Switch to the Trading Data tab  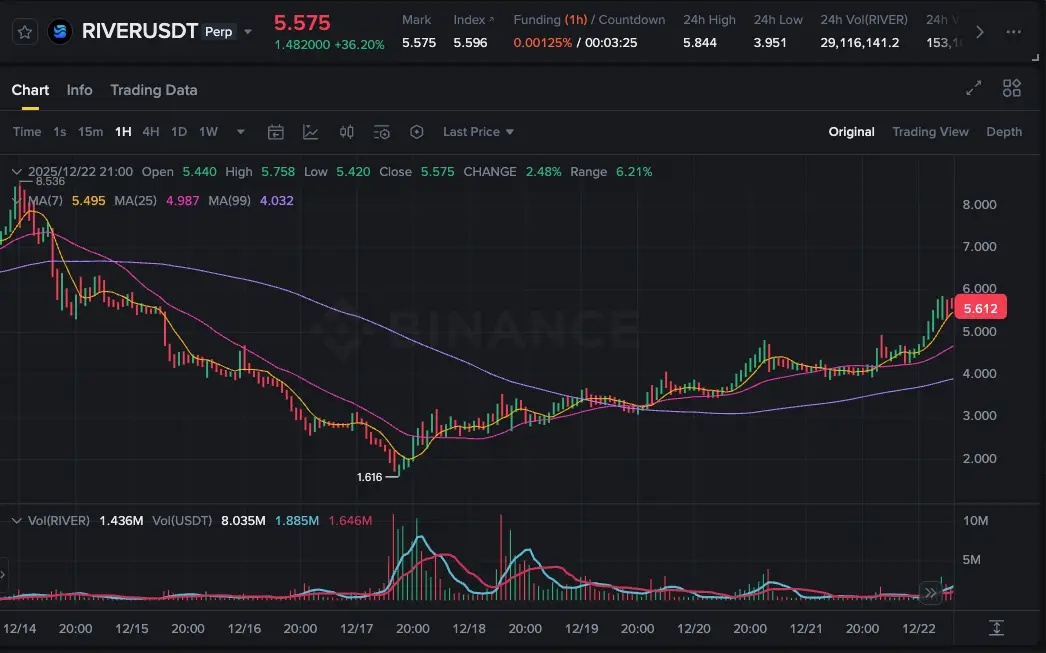(153, 90)
